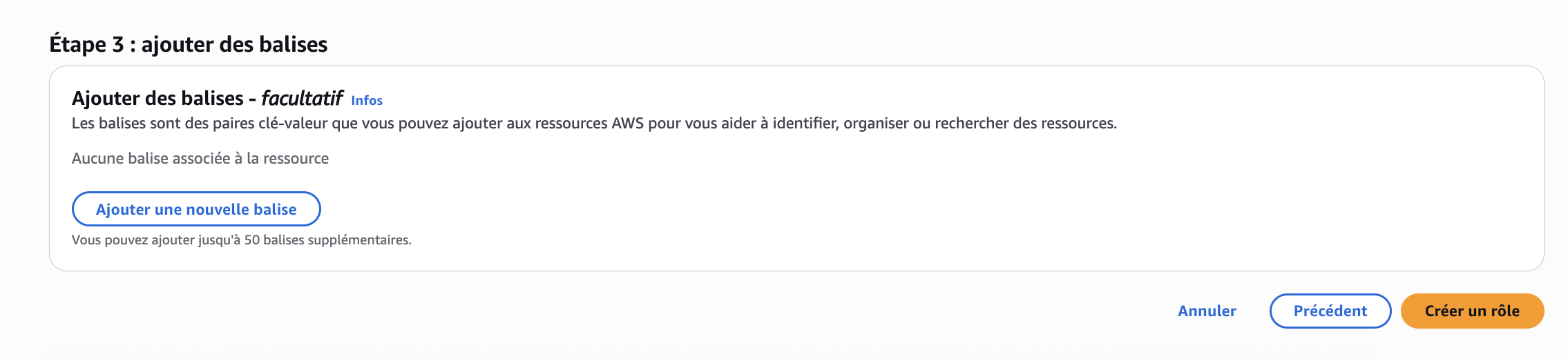1568x359 pixels.
Task: Cancel the wizard with the Annuler link
Action: (x=1207, y=311)
